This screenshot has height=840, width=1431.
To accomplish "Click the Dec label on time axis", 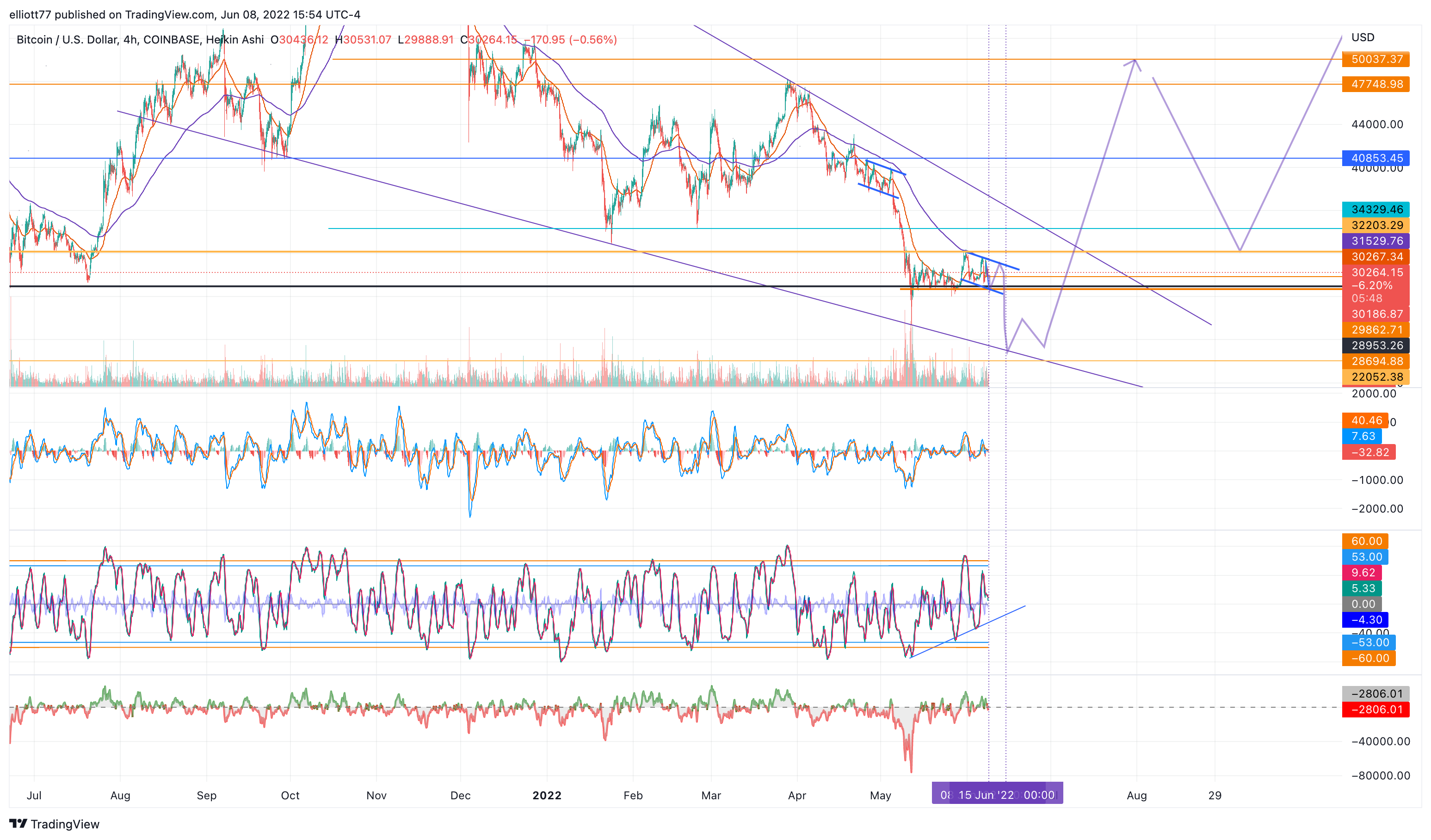I will [x=461, y=795].
